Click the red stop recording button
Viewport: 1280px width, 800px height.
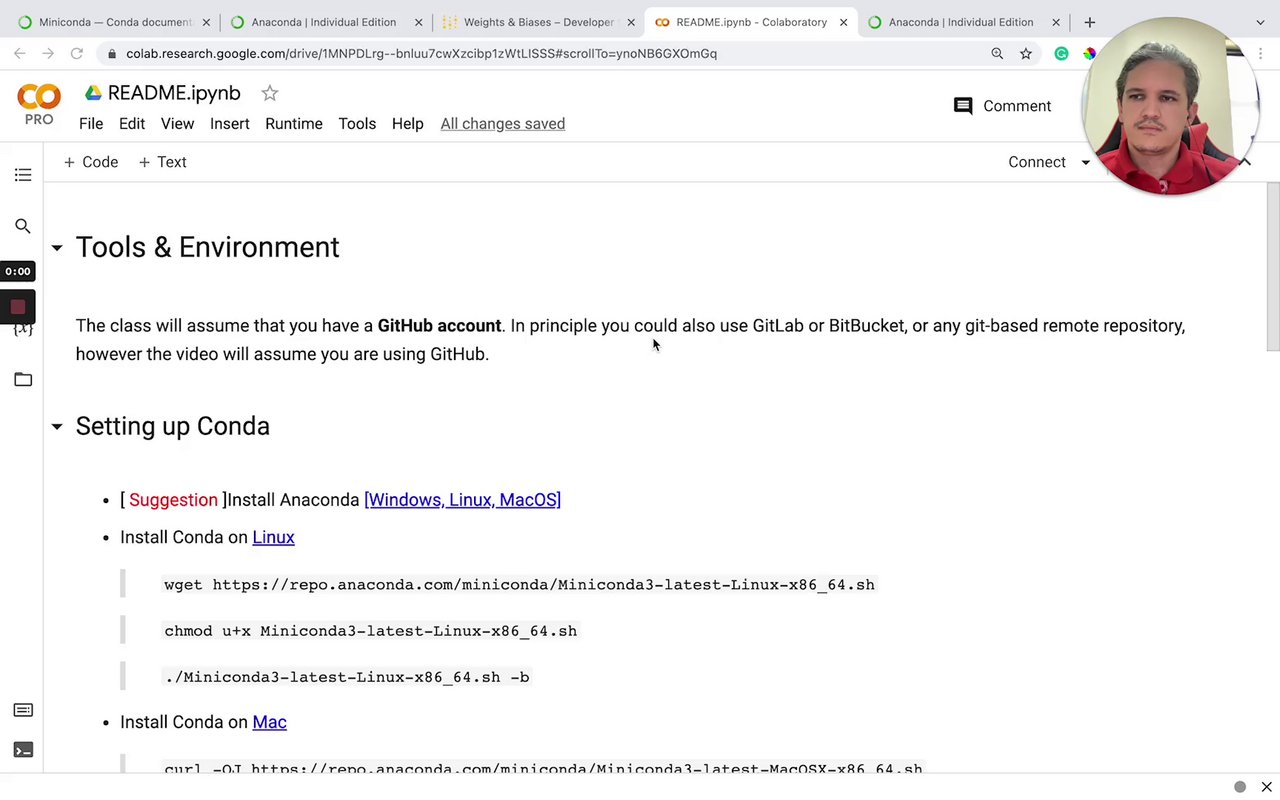tap(18, 307)
